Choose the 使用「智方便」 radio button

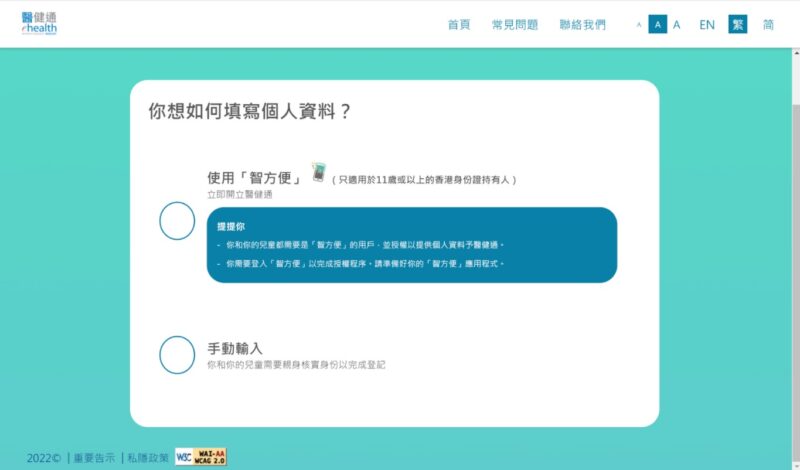tap(177, 221)
